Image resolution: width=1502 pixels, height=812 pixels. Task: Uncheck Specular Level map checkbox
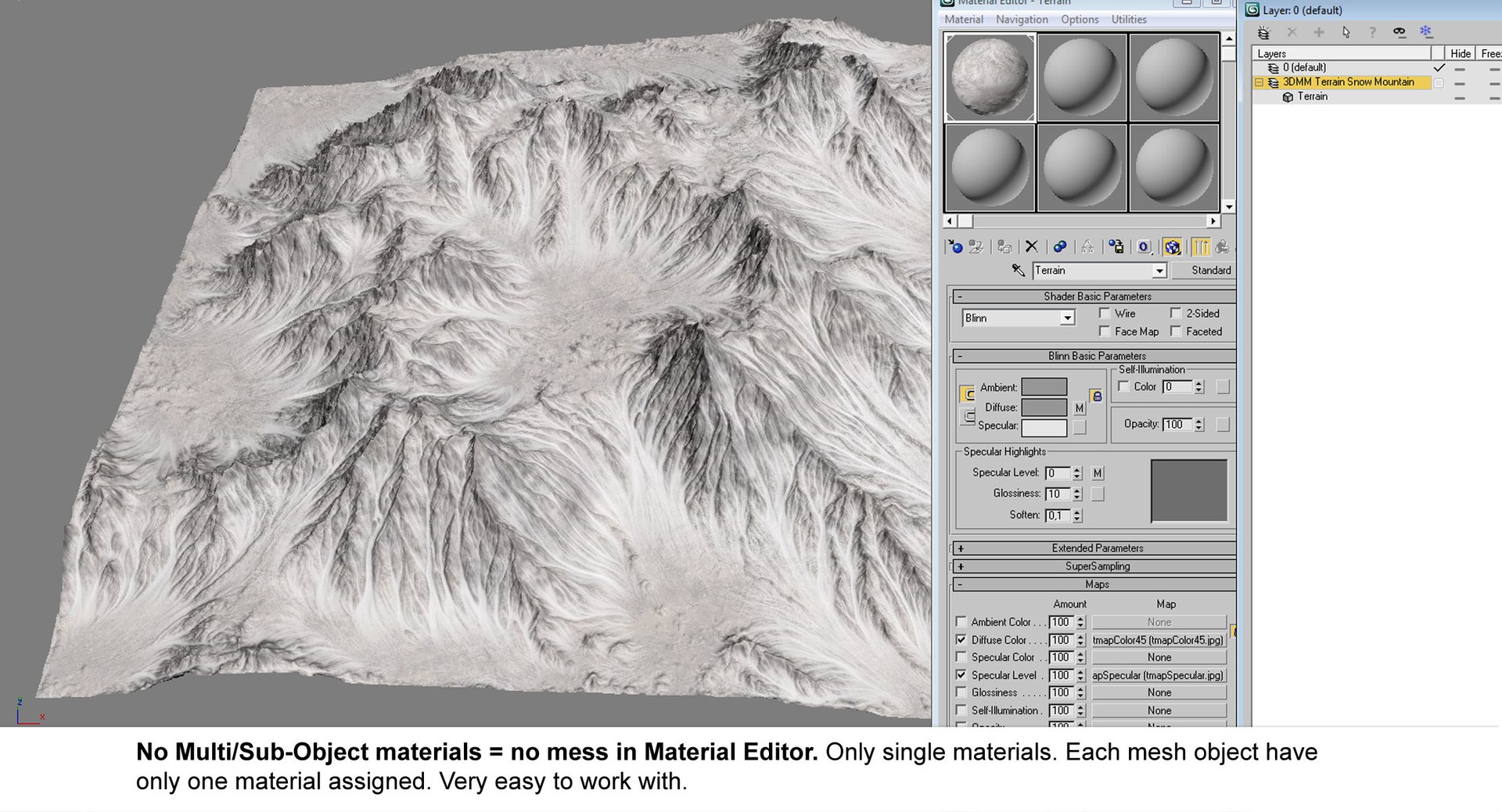(961, 674)
